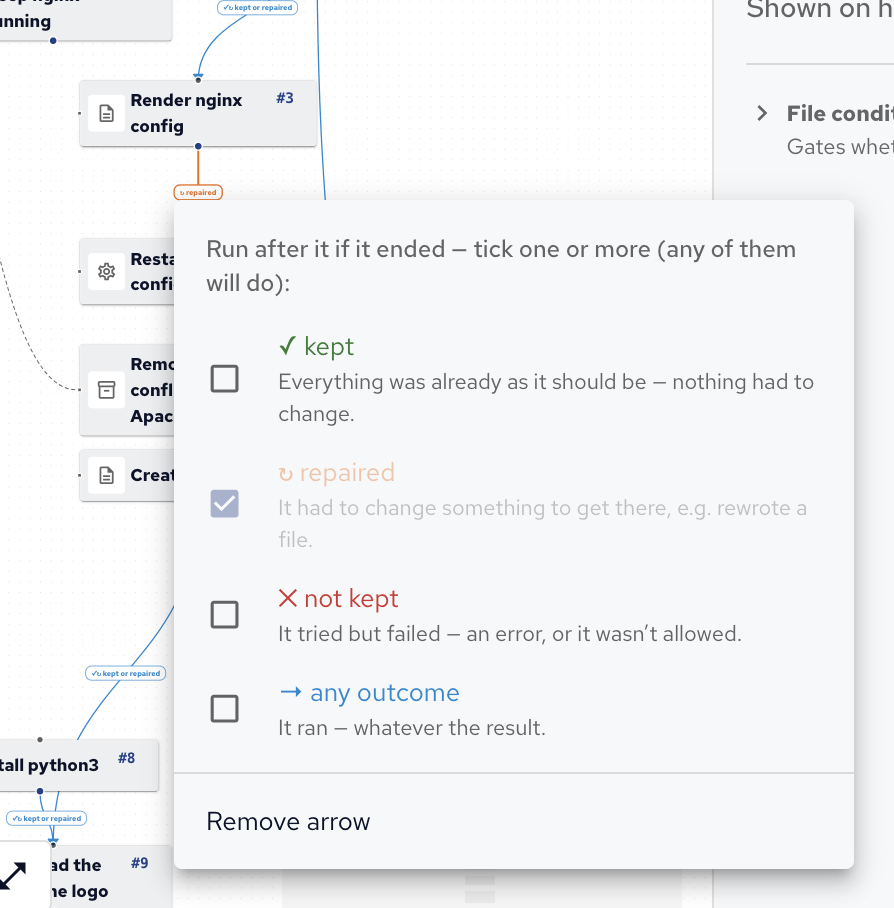
Task: Select the Install python3 node #8
Action: tap(78, 765)
